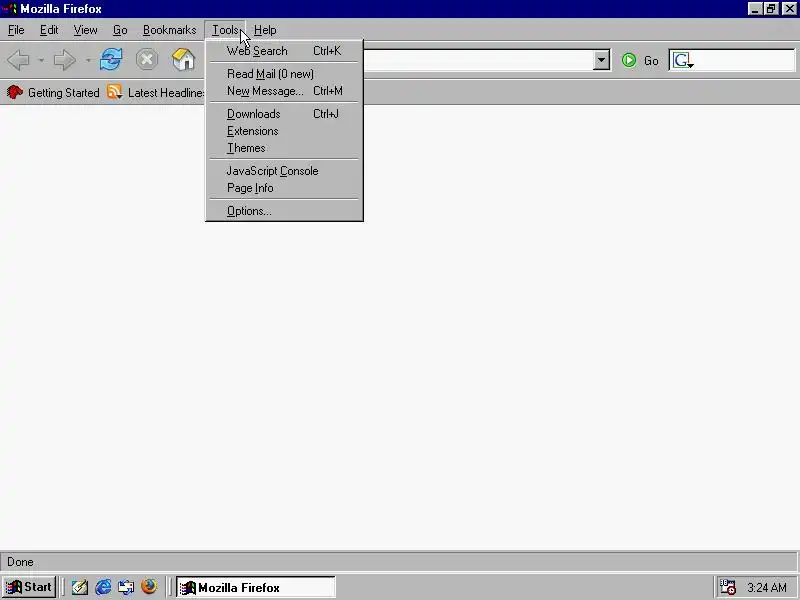The image size is (800, 600).
Task: Select Read Mail (0 new)
Action: 284,74
